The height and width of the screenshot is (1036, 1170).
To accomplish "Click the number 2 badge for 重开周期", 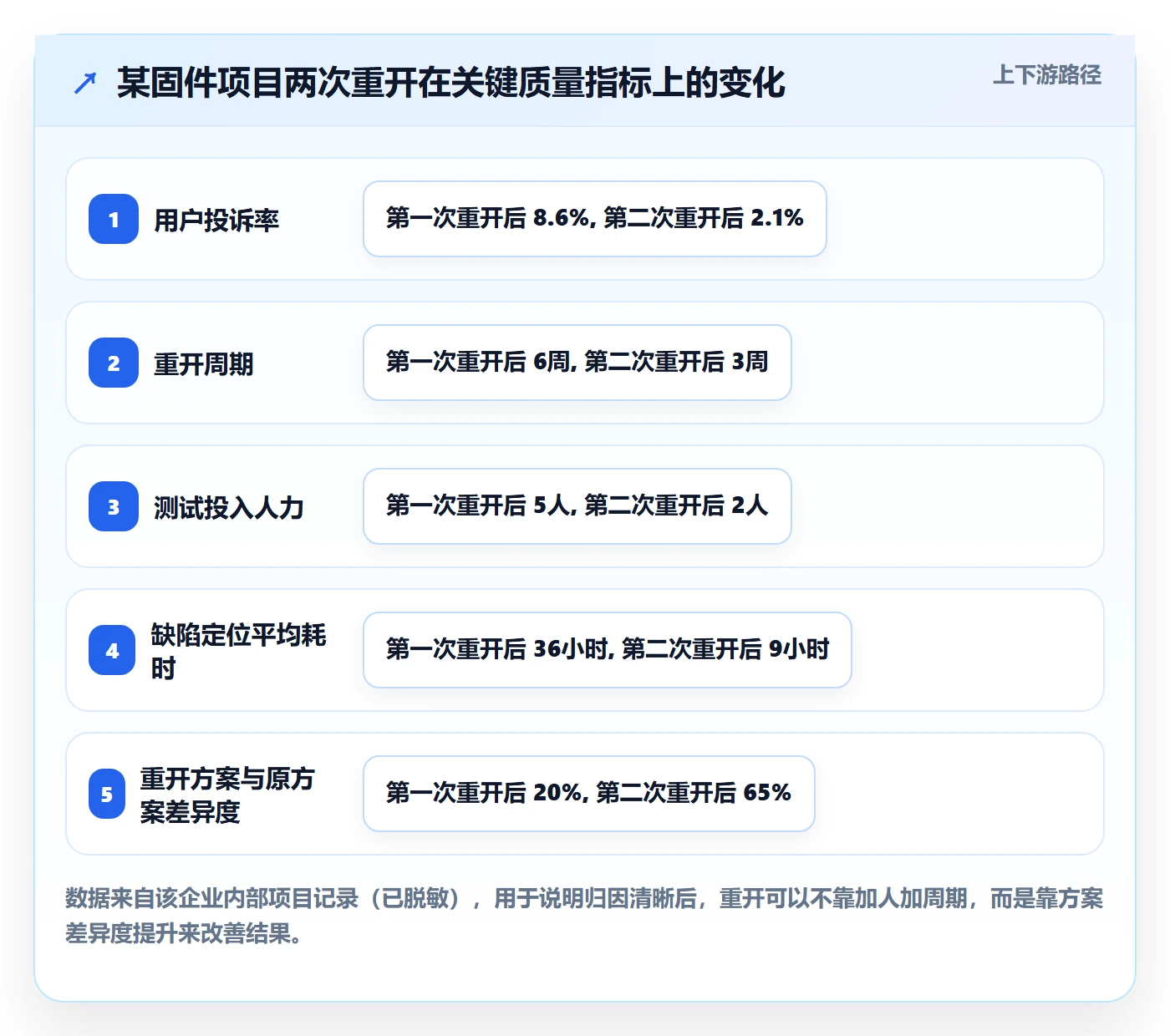I will click(114, 363).
